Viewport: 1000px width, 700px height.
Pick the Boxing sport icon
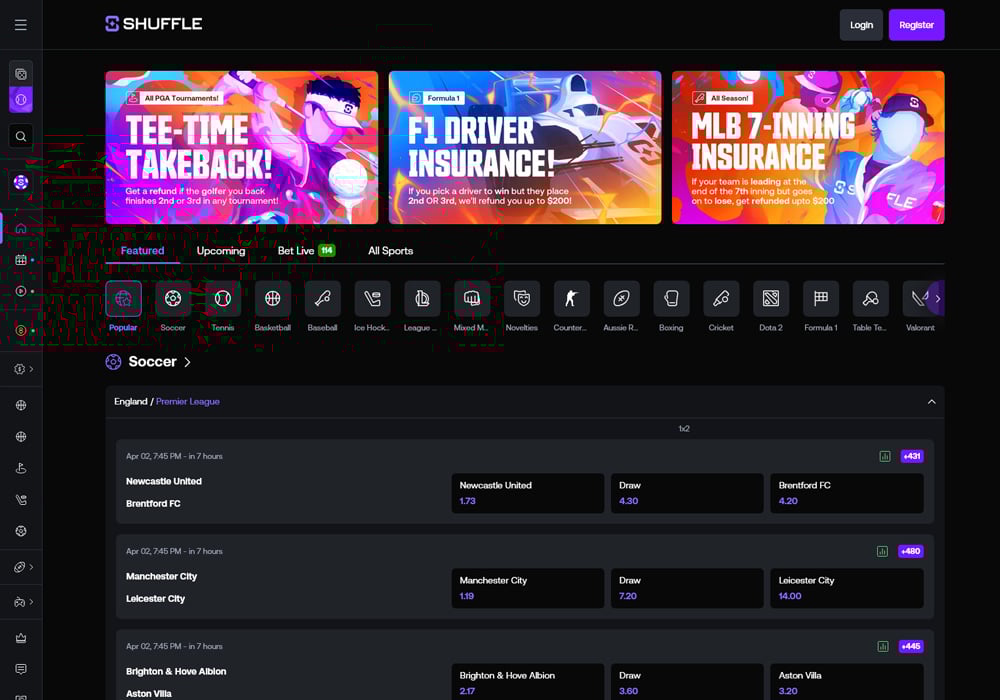tap(671, 299)
